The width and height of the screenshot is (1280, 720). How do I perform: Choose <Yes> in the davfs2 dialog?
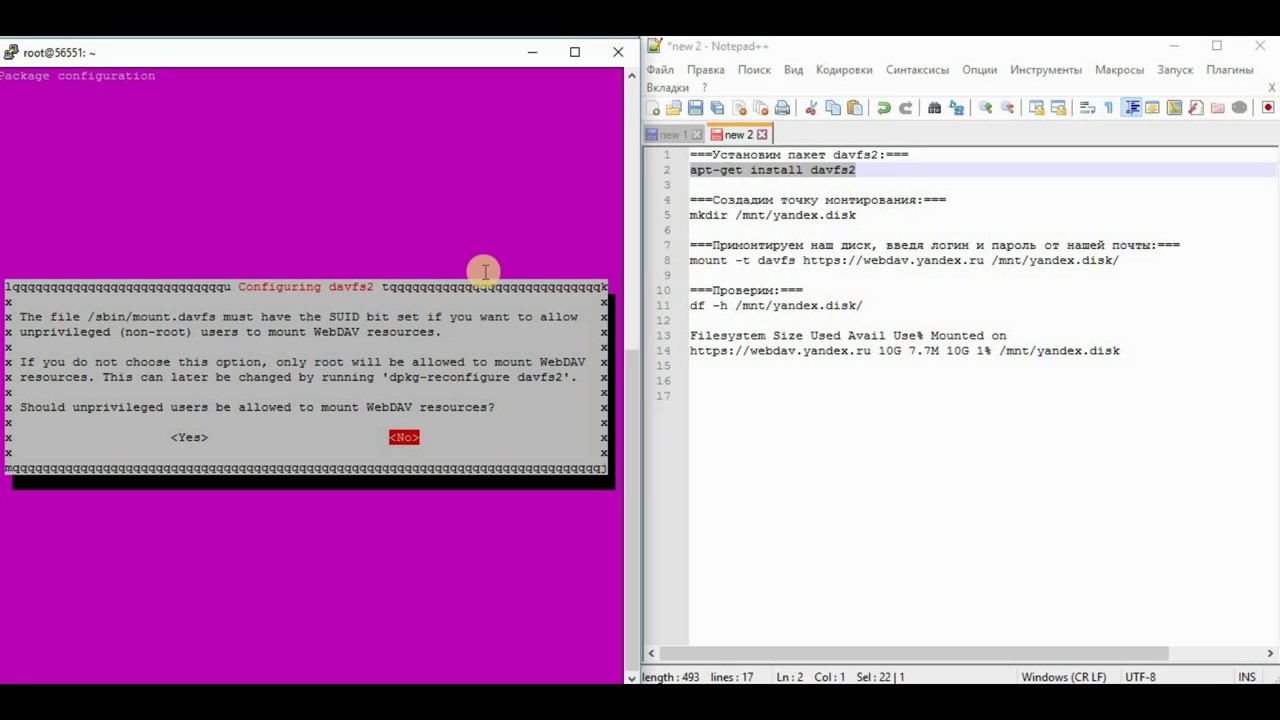(189, 437)
